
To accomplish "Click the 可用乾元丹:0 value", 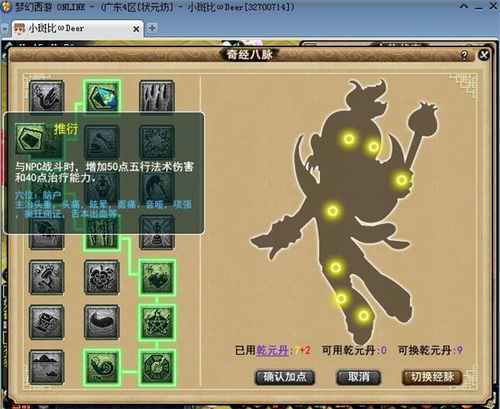I will pos(354,350).
